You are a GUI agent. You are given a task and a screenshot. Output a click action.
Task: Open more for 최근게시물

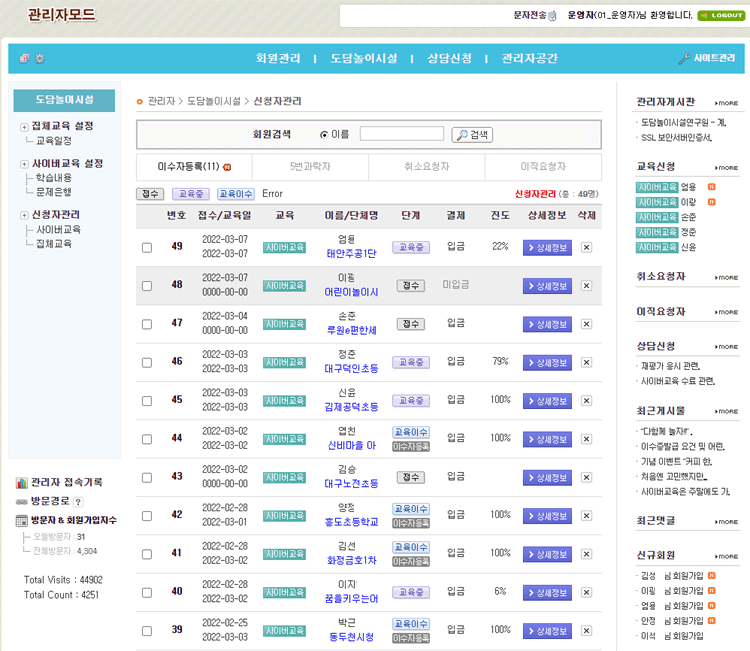point(727,411)
